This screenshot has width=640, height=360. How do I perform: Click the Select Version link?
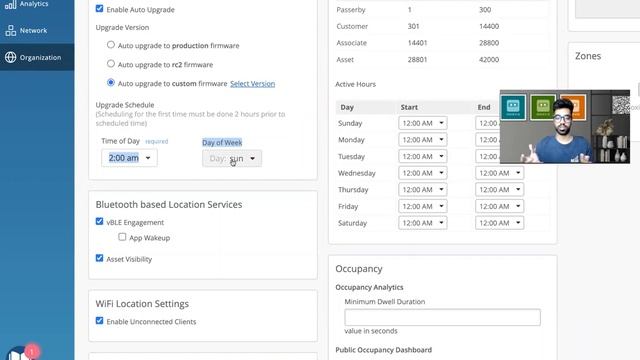252,84
